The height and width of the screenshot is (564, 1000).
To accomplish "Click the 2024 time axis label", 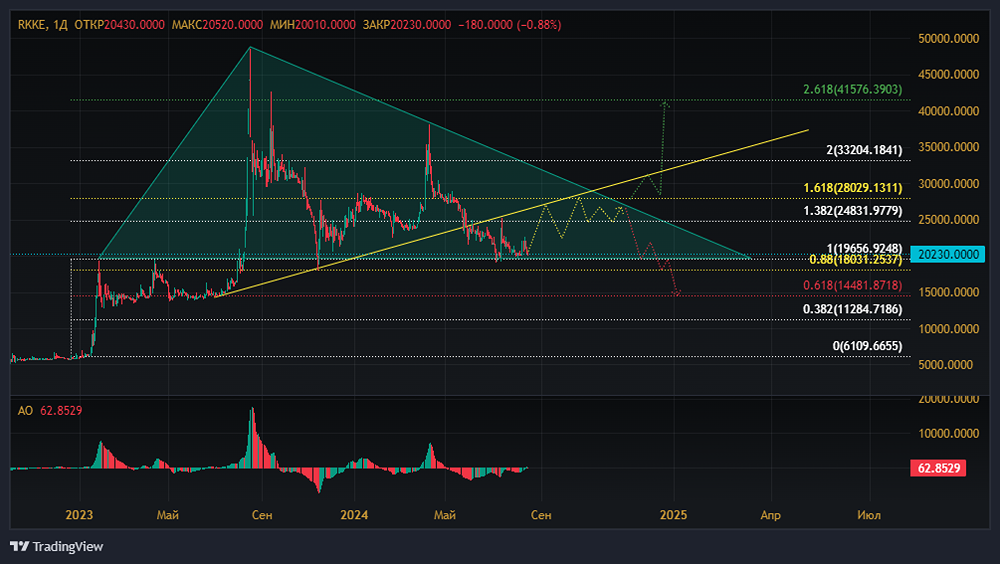I will [x=354, y=515].
